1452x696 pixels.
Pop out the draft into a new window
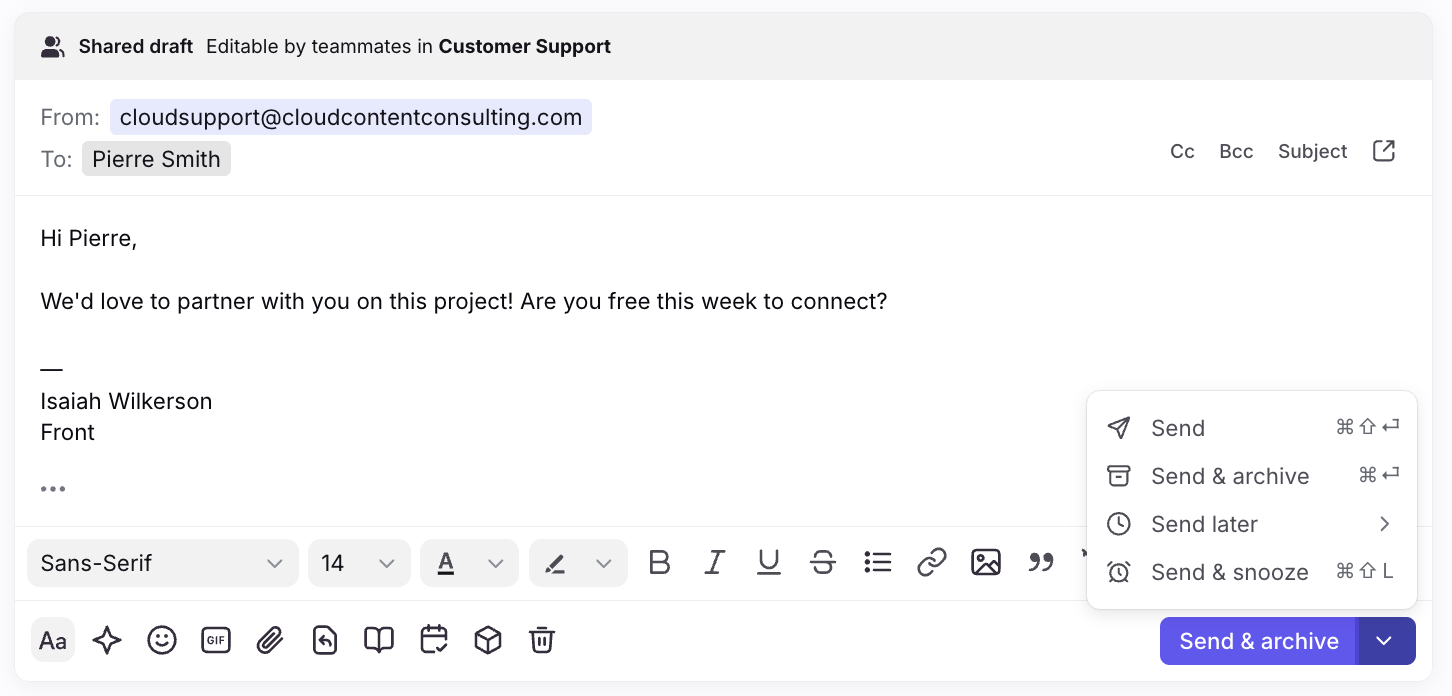click(1384, 151)
